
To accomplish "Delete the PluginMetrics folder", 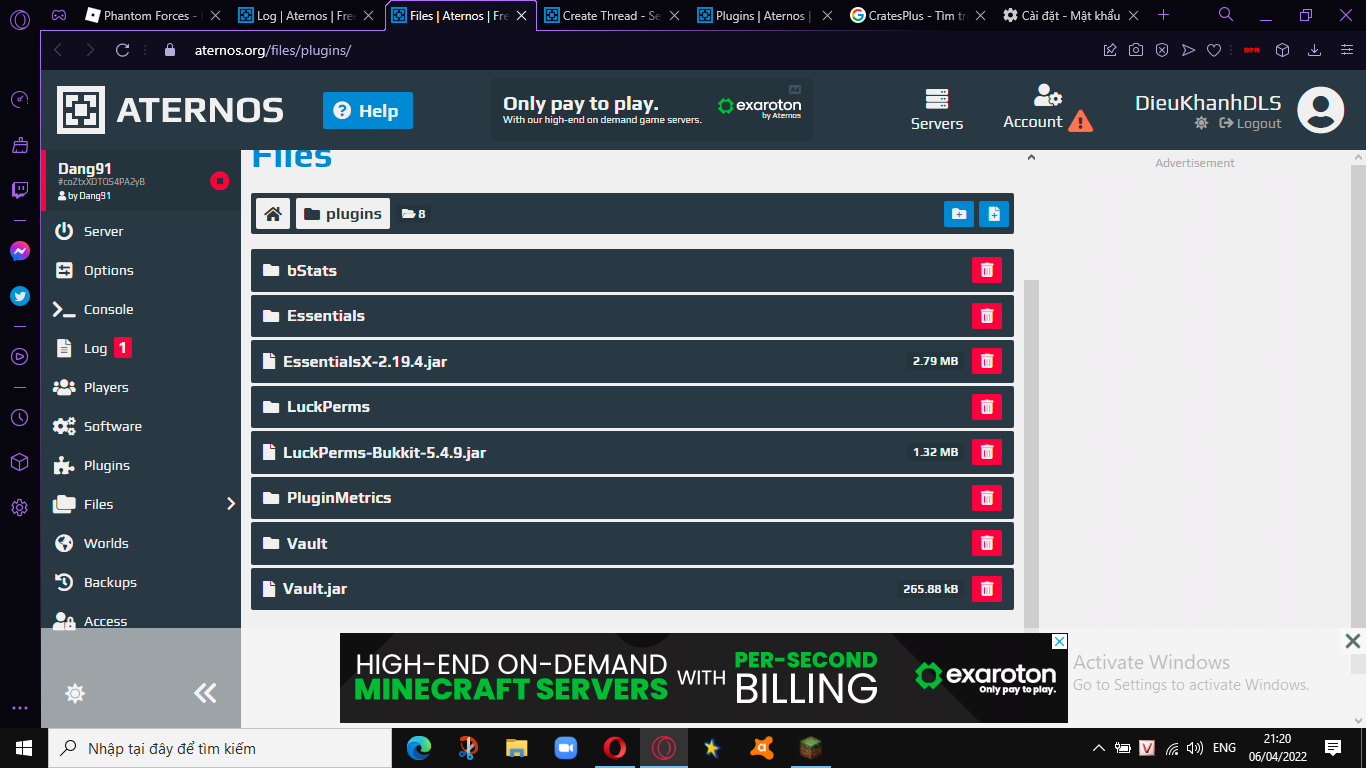I will [986, 498].
